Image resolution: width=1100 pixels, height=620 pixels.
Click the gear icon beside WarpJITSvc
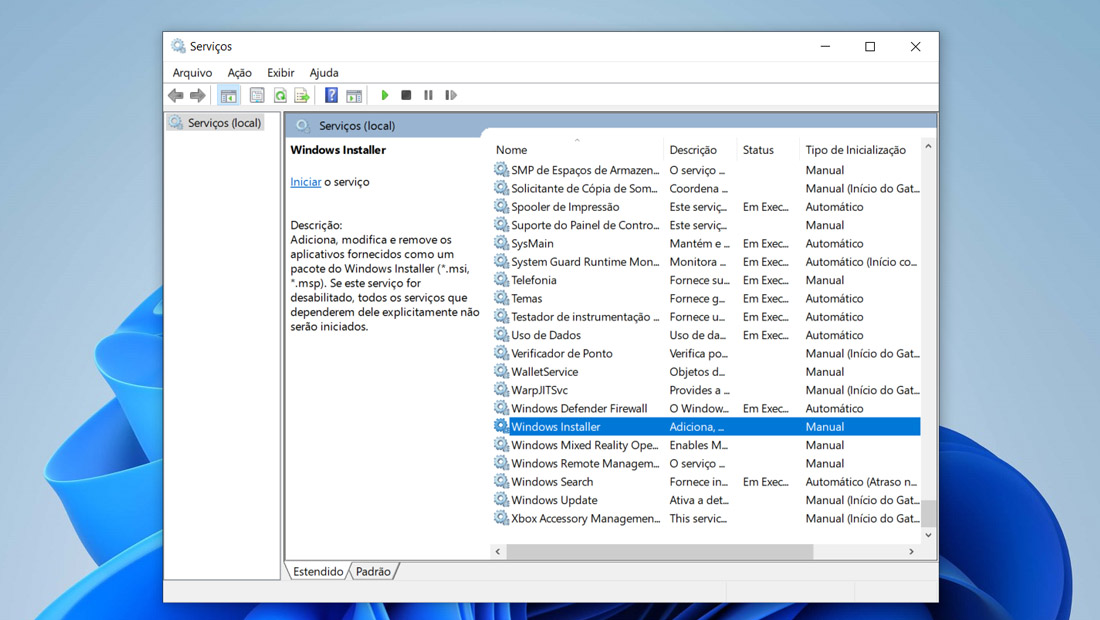501,389
